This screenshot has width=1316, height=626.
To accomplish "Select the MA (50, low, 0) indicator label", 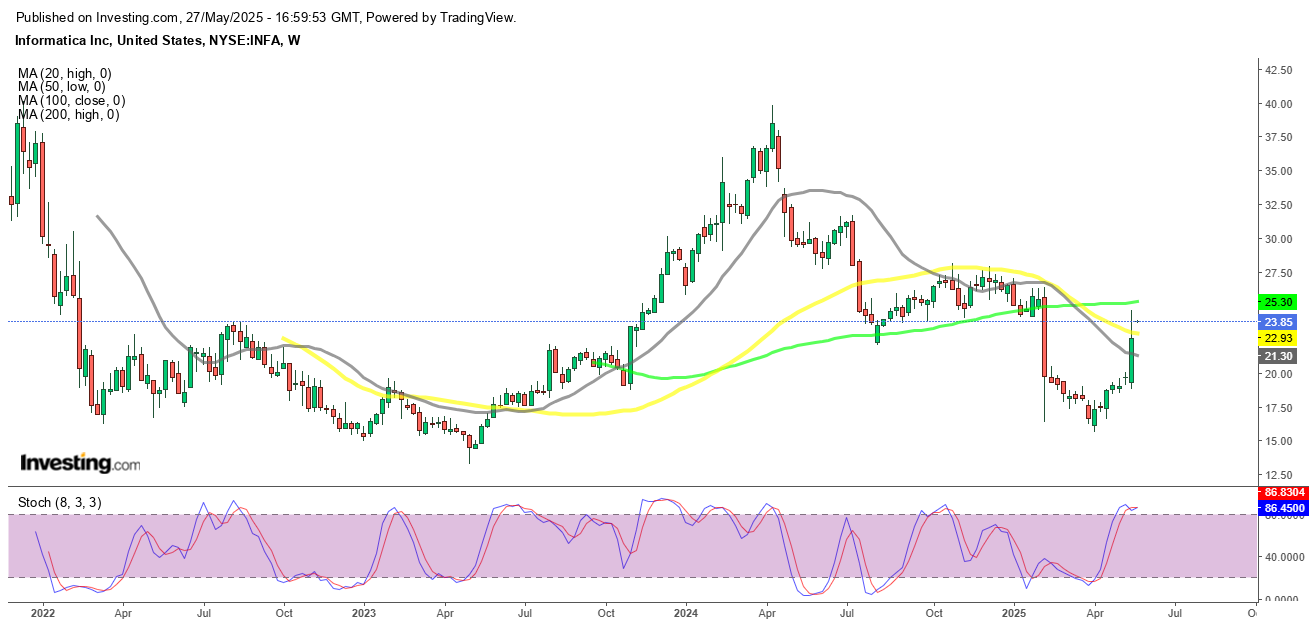I will point(62,87).
